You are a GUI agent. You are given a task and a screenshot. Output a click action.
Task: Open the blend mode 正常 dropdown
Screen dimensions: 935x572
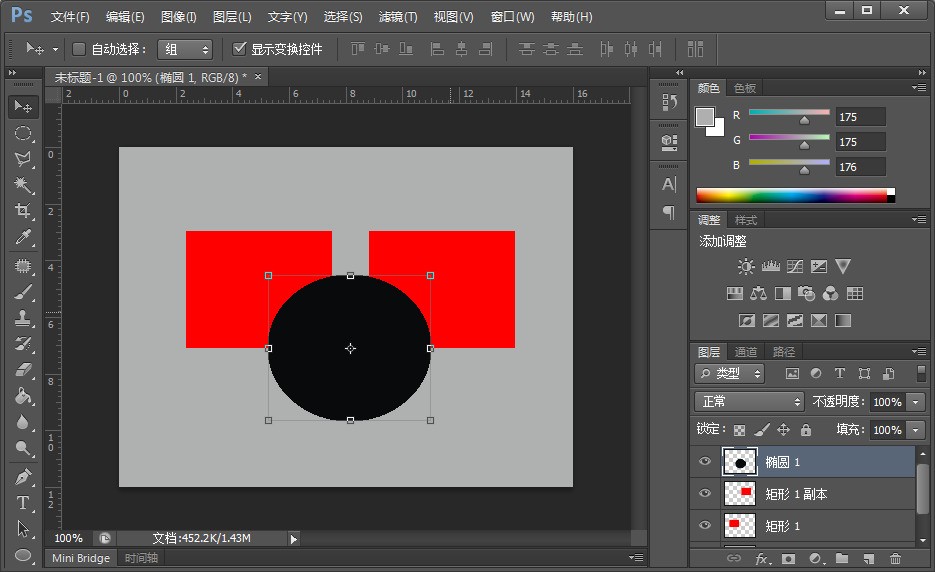coord(750,401)
